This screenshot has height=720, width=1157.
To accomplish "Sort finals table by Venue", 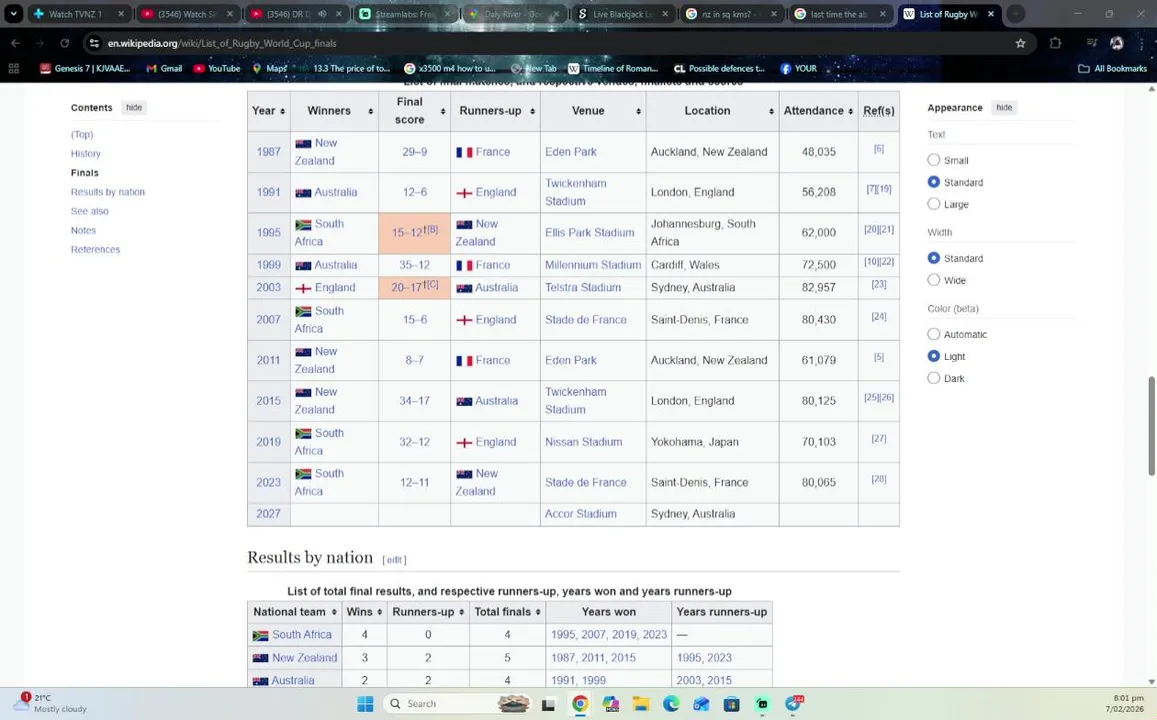I will [593, 111].
